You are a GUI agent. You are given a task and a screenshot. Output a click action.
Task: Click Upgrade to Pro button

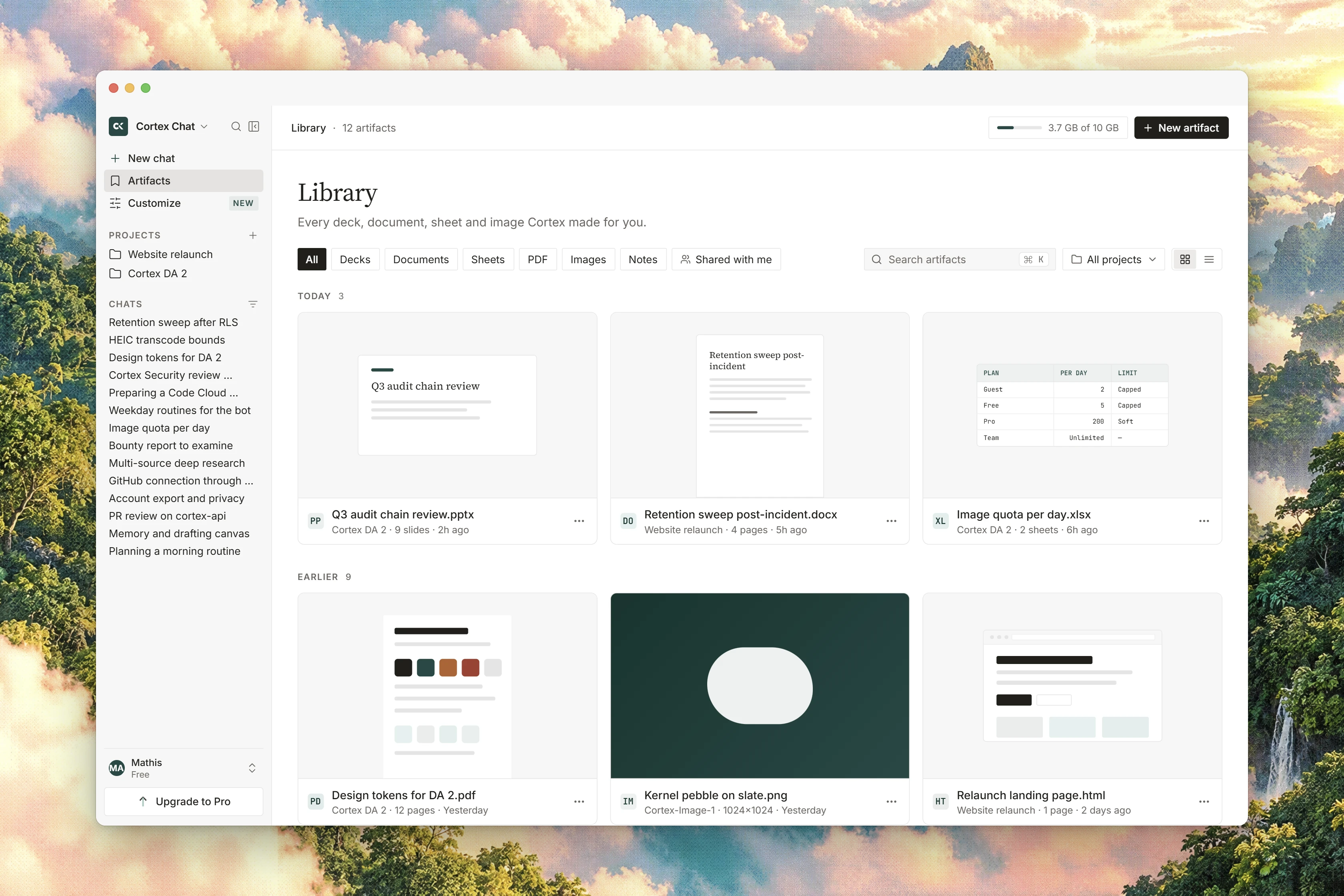click(184, 801)
